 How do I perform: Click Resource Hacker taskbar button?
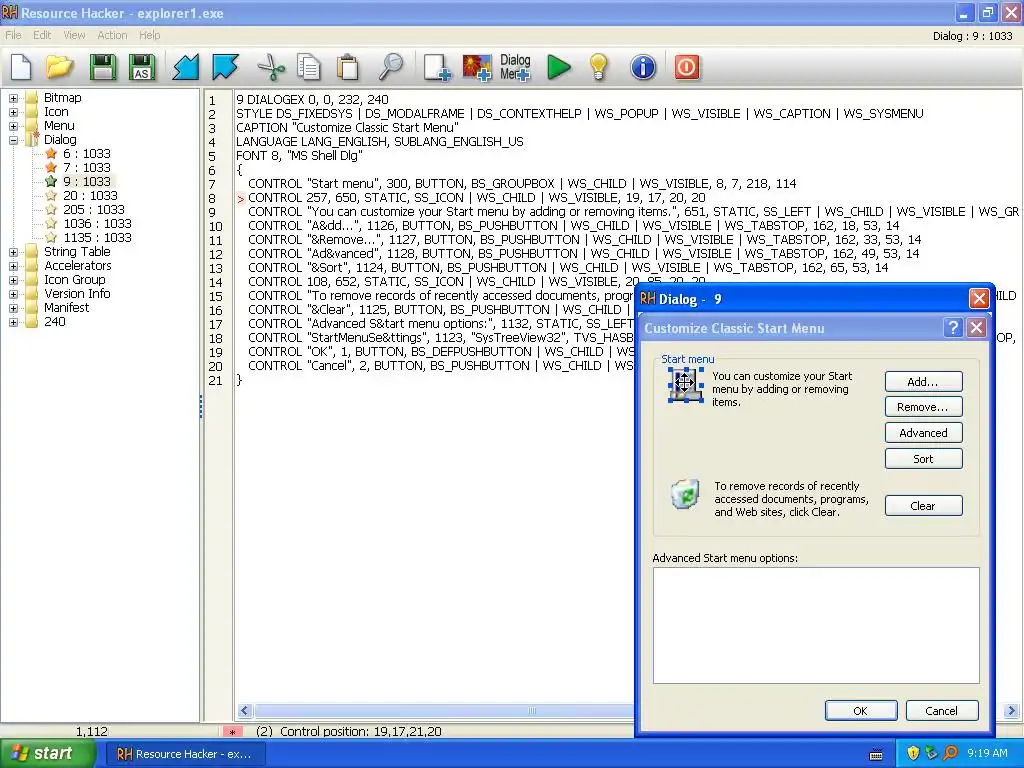[x=185, y=754]
